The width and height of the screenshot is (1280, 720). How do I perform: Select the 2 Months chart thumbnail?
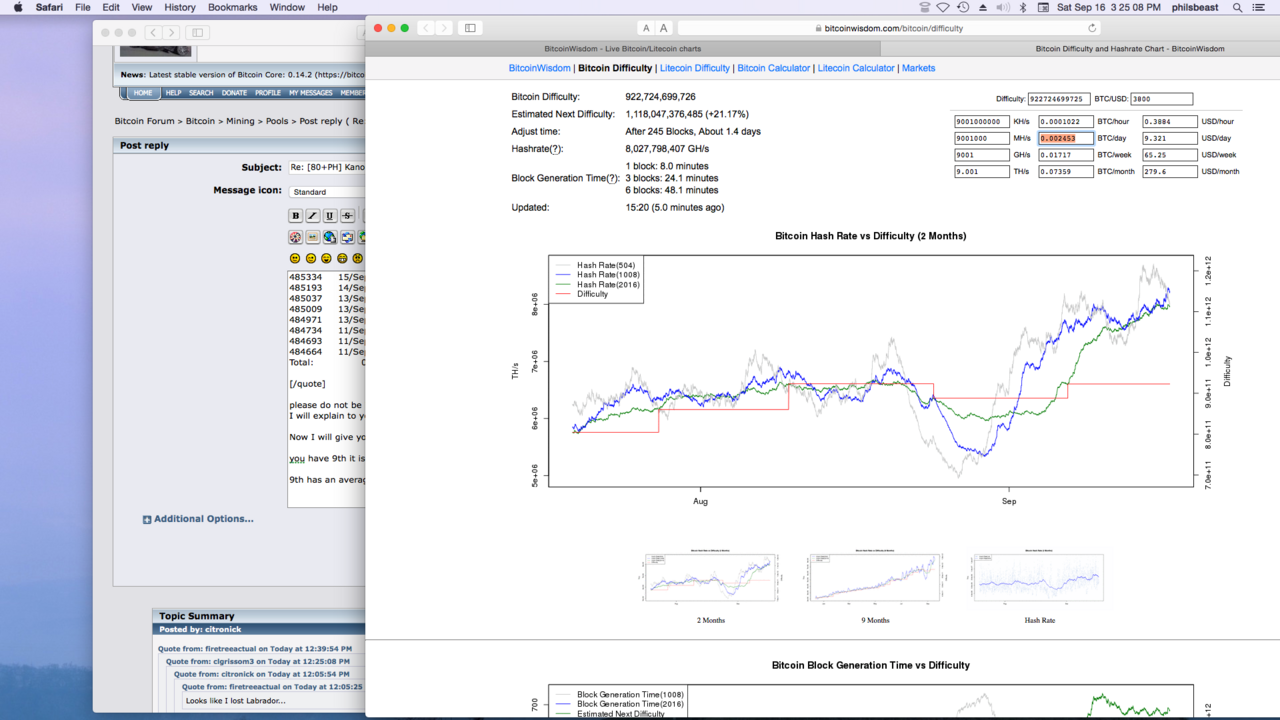[711, 578]
